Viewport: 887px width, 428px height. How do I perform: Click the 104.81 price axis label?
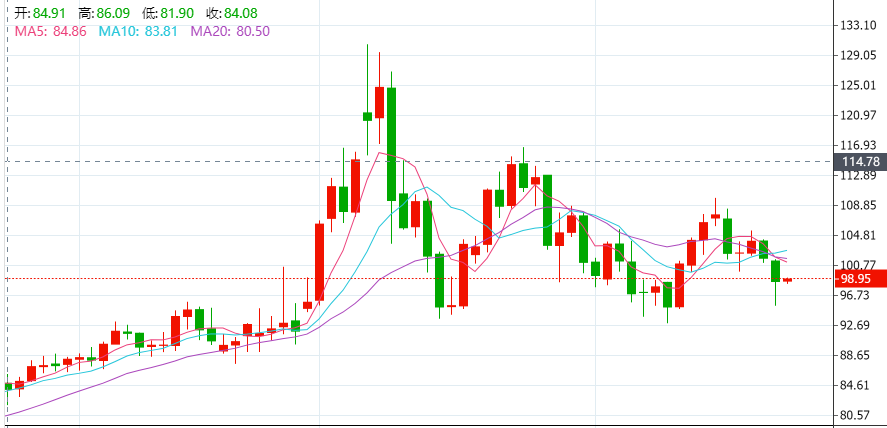pos(859,235)
